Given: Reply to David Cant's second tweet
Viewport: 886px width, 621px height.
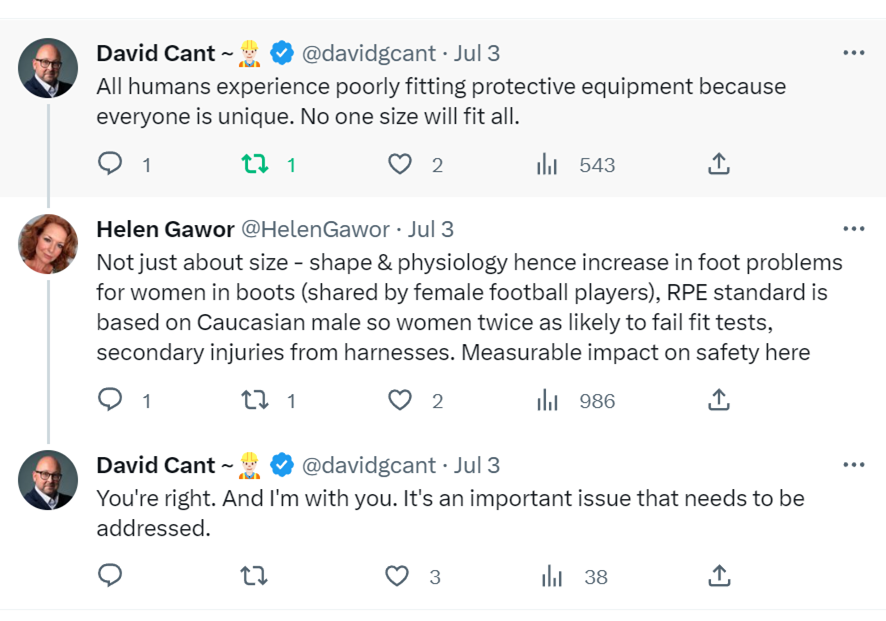Looking at the screenshot, I should [111, 576].
